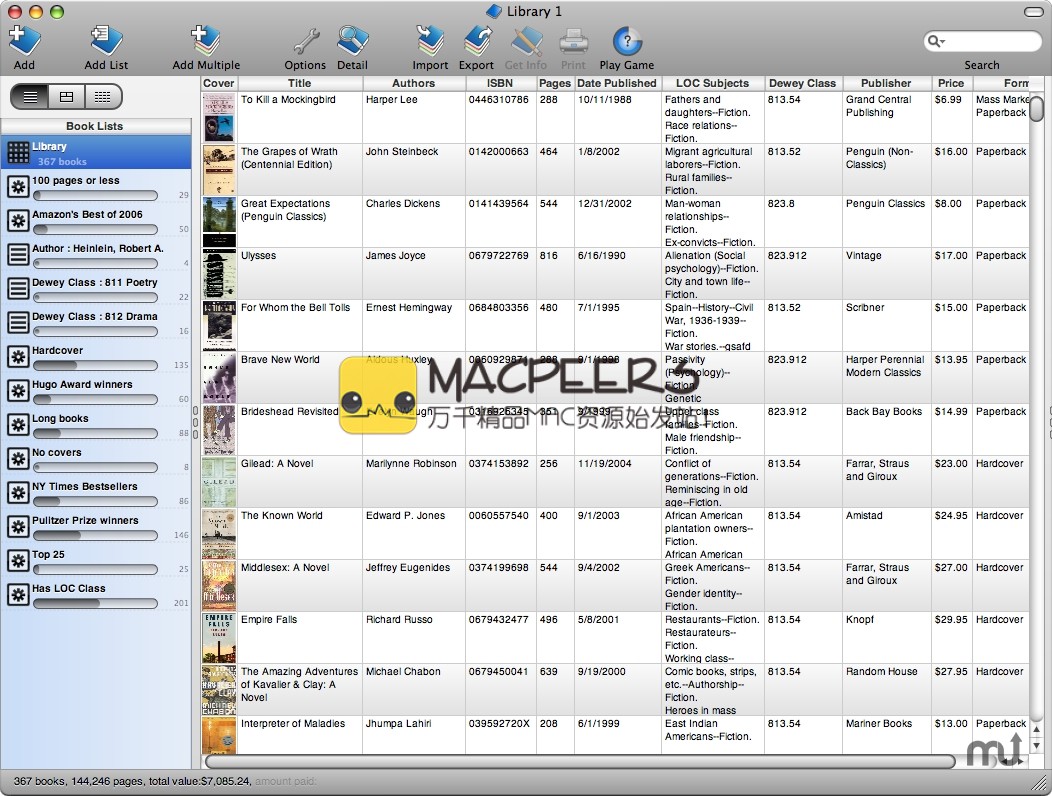
Task: Open the search field magnifier dropdown
Action: coord(936,41)
